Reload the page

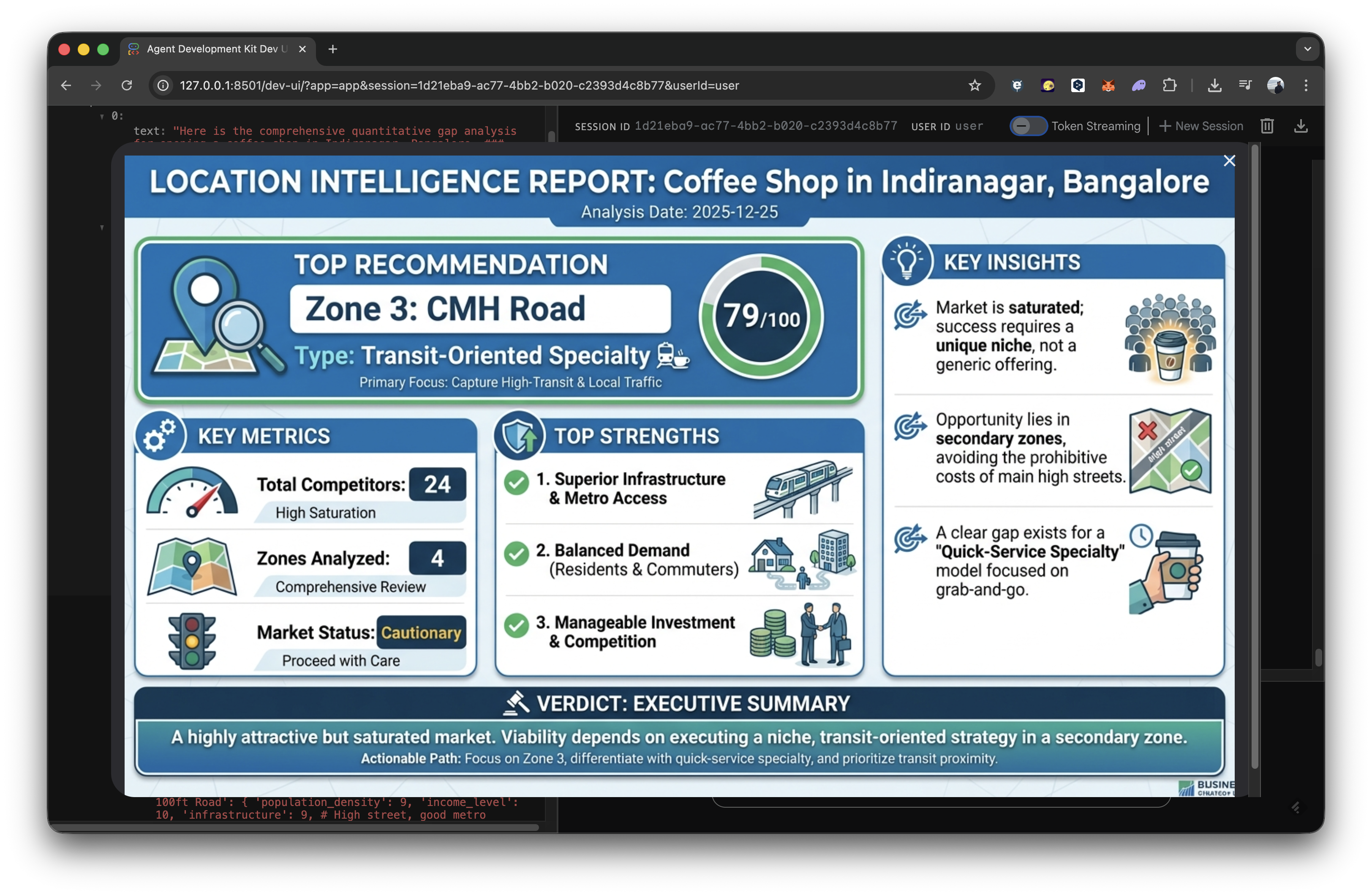[x=127, y=85]
